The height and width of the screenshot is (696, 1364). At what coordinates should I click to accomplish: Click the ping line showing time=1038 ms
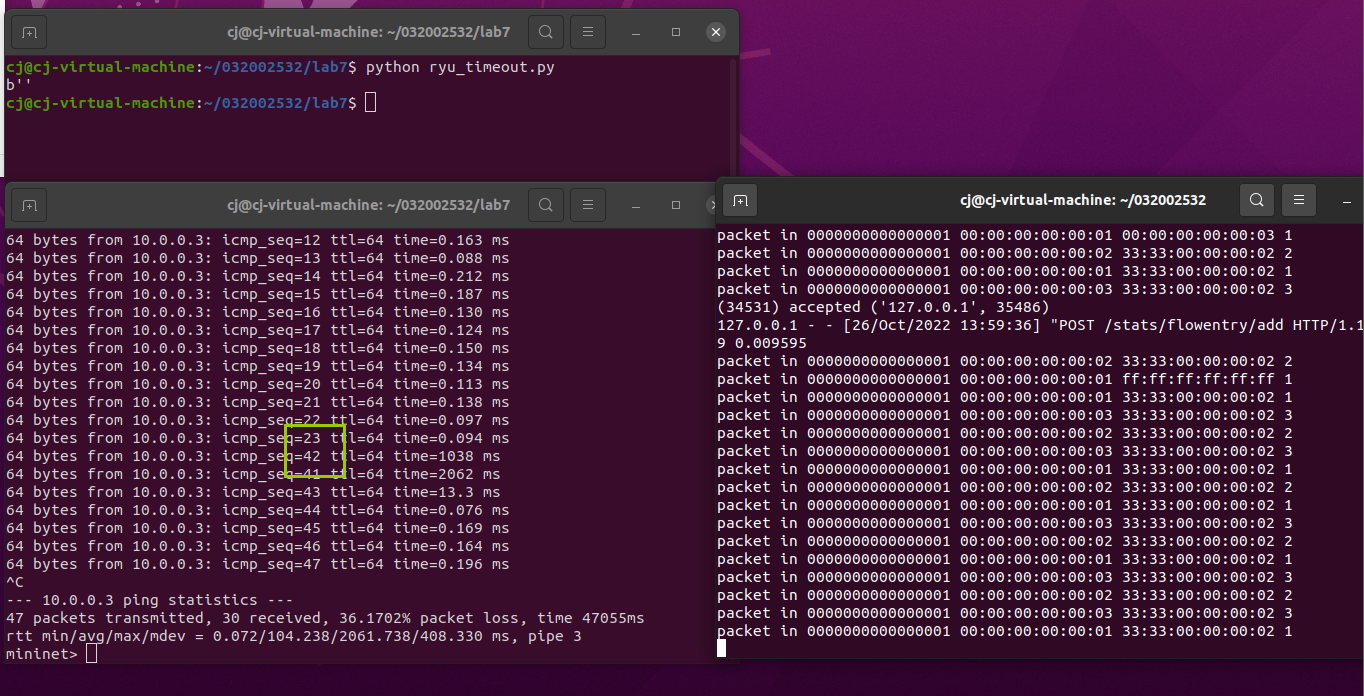point(253,457)
